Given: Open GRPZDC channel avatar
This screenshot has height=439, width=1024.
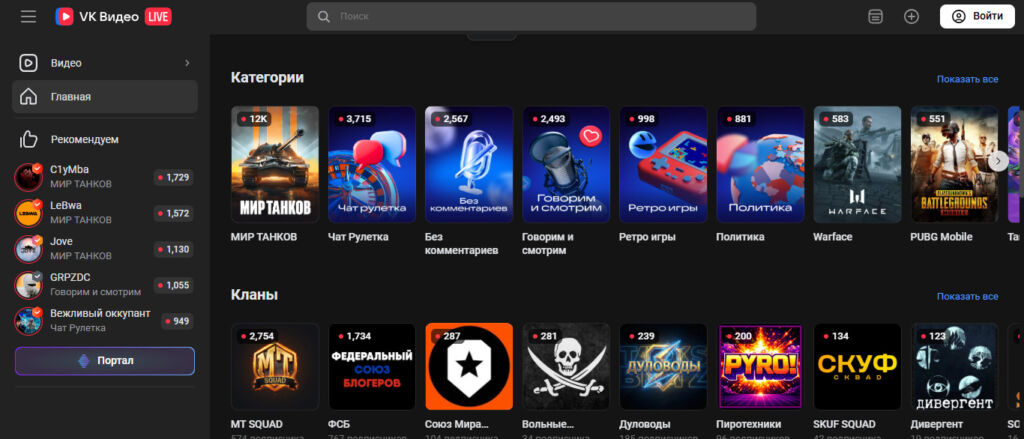Looking at the screenshot, I should pos(28,285).
